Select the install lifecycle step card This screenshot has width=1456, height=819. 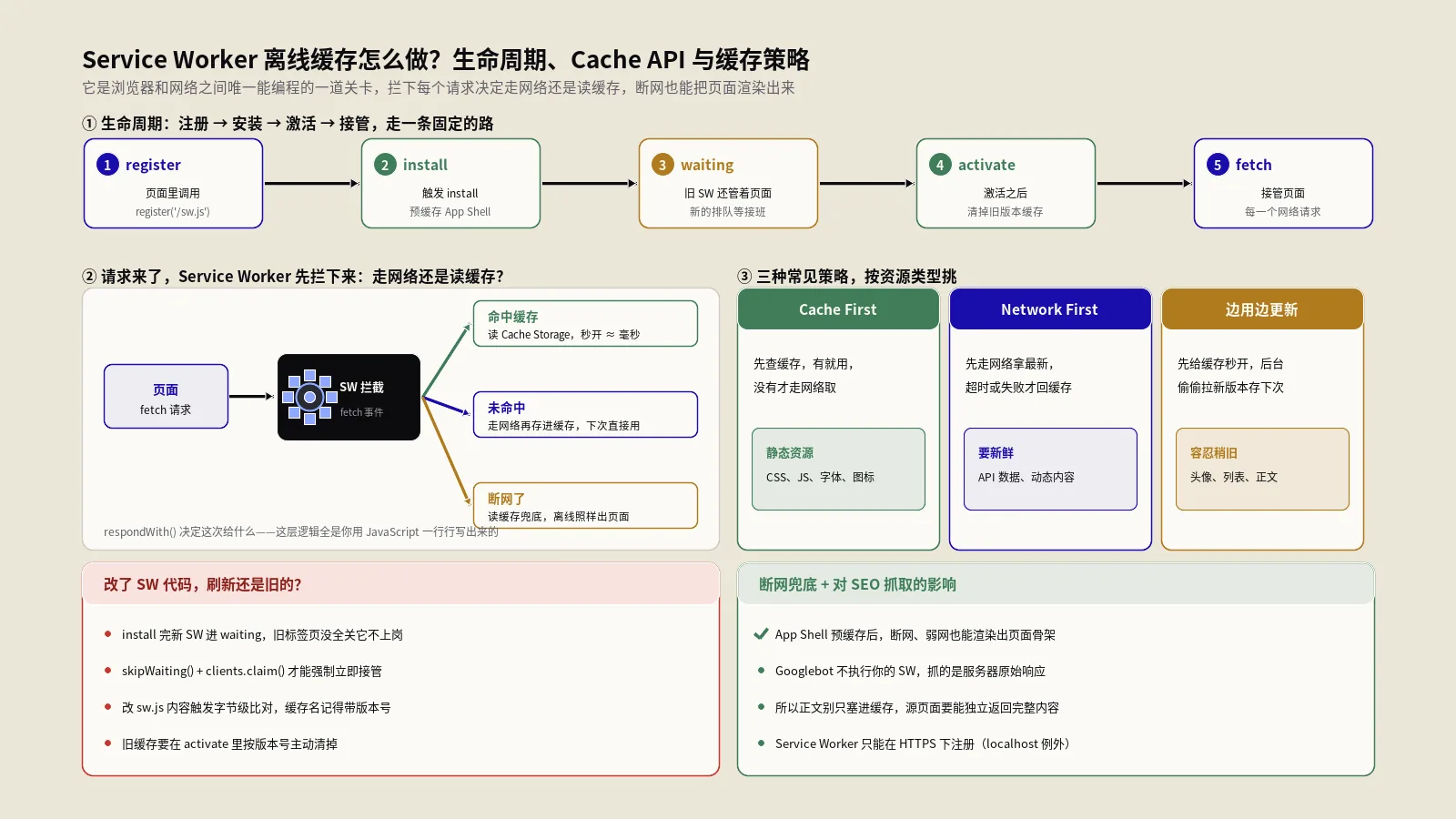click(x=450, y=183)
